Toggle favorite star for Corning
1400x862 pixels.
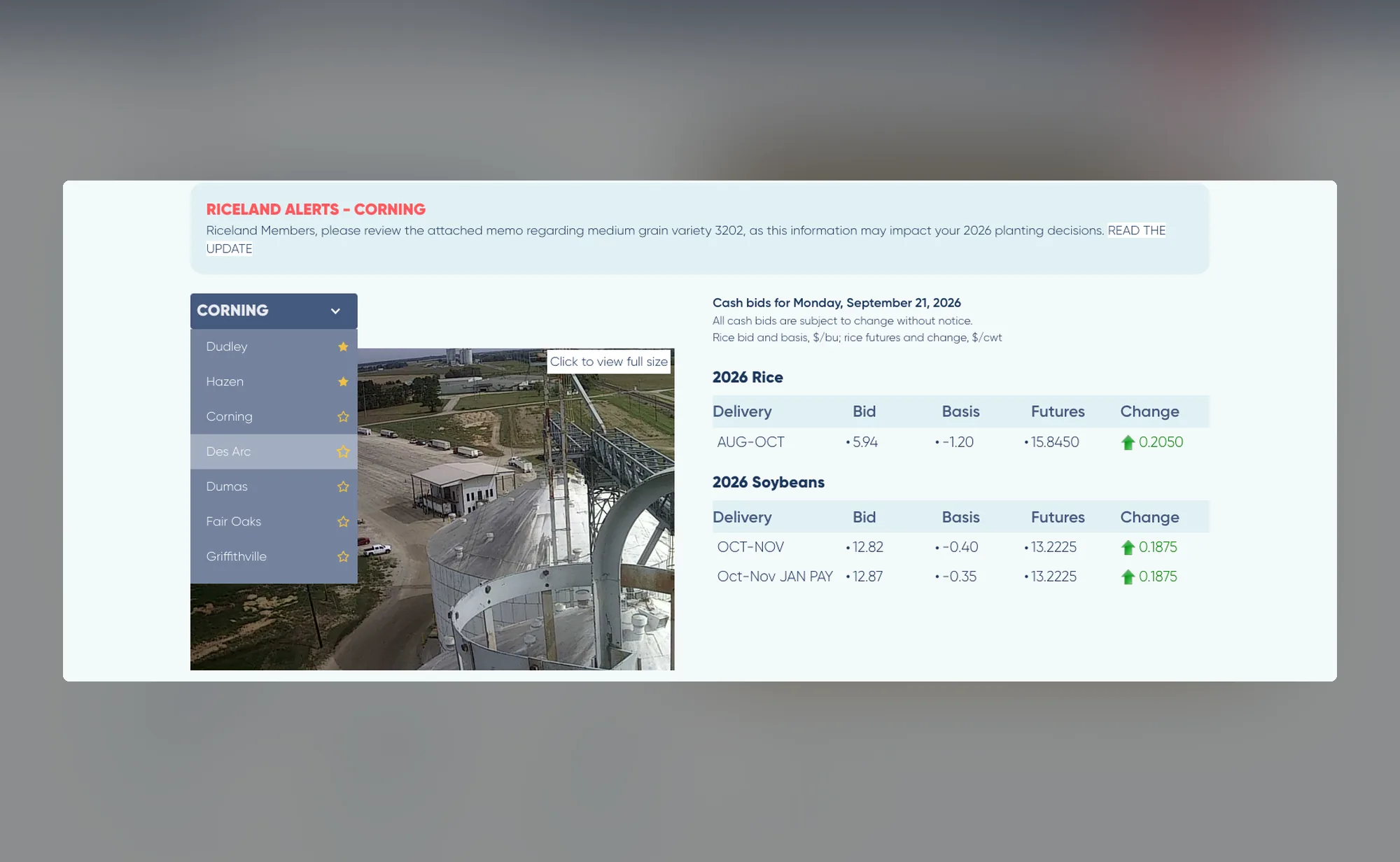(343, 416)
